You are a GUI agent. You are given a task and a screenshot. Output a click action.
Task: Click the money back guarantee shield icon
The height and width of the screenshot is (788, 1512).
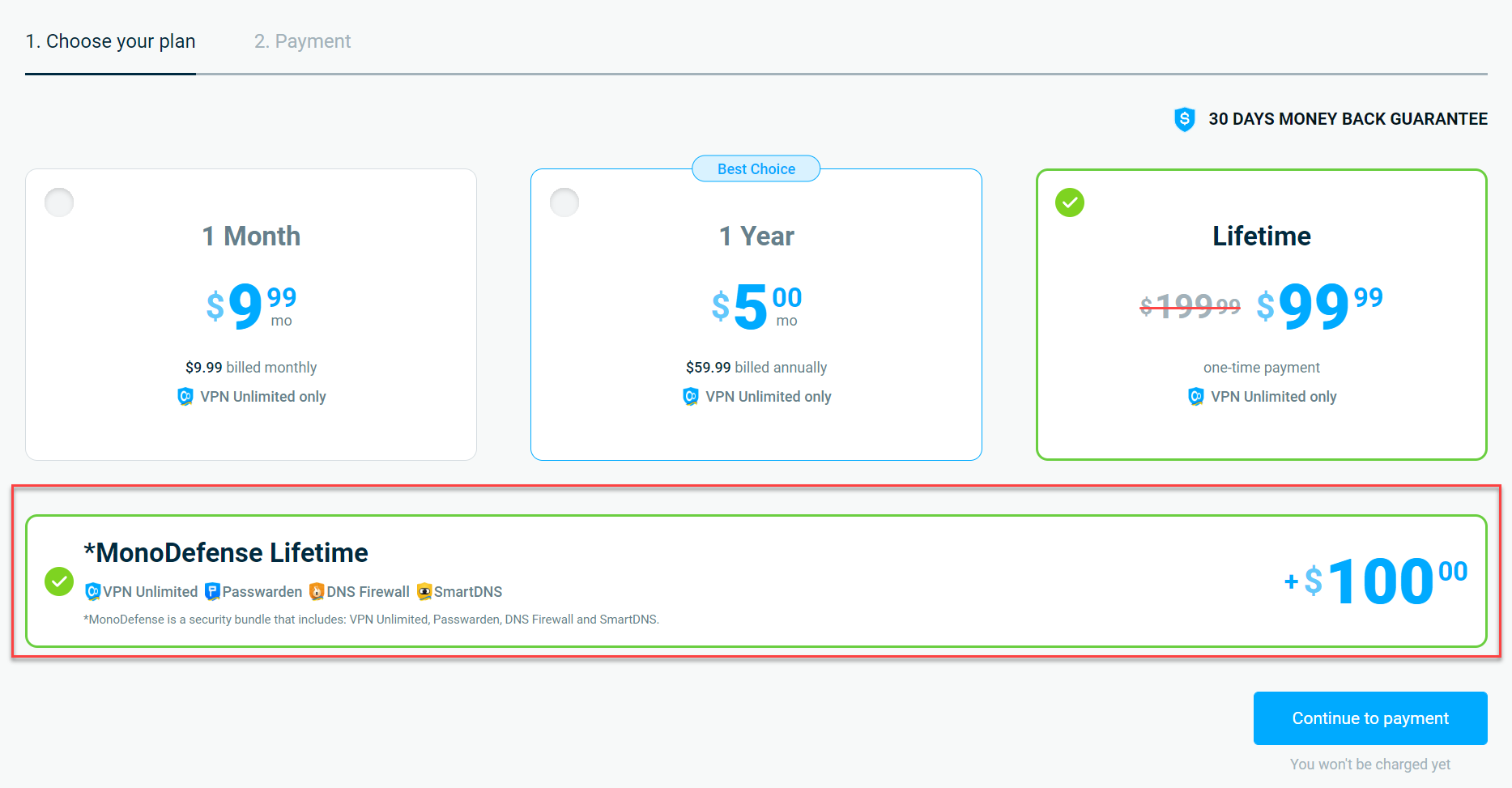(x=1185, y=119)
